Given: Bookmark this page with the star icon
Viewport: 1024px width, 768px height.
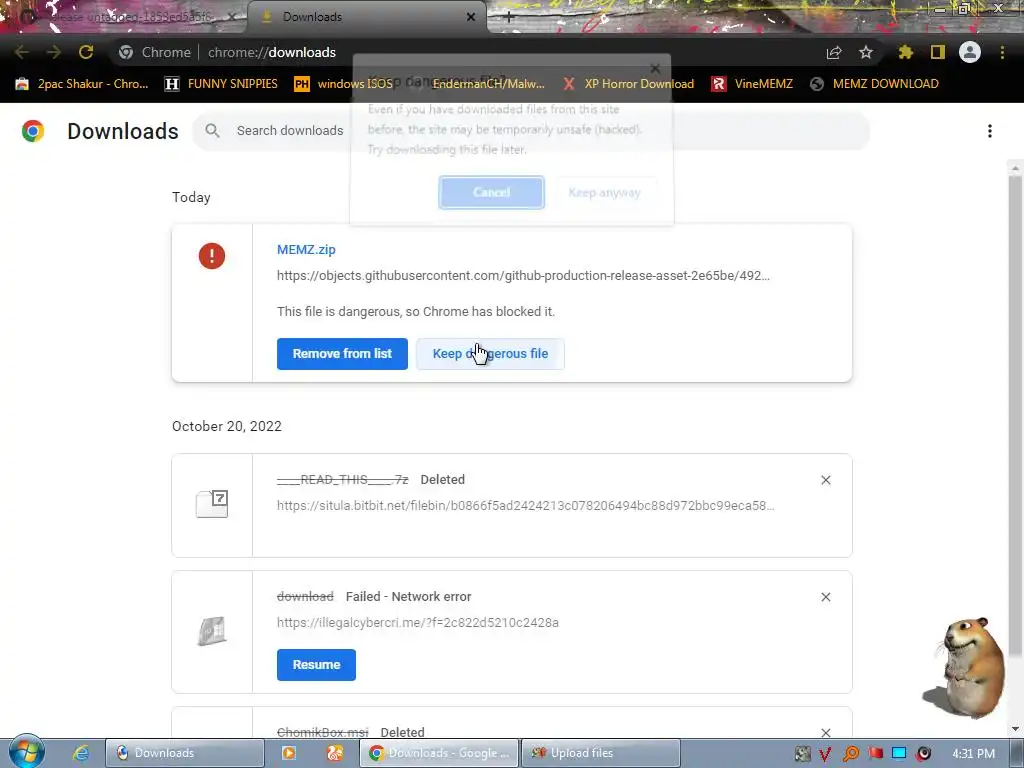Looking at the screenshot, I should tap(866, 52).
